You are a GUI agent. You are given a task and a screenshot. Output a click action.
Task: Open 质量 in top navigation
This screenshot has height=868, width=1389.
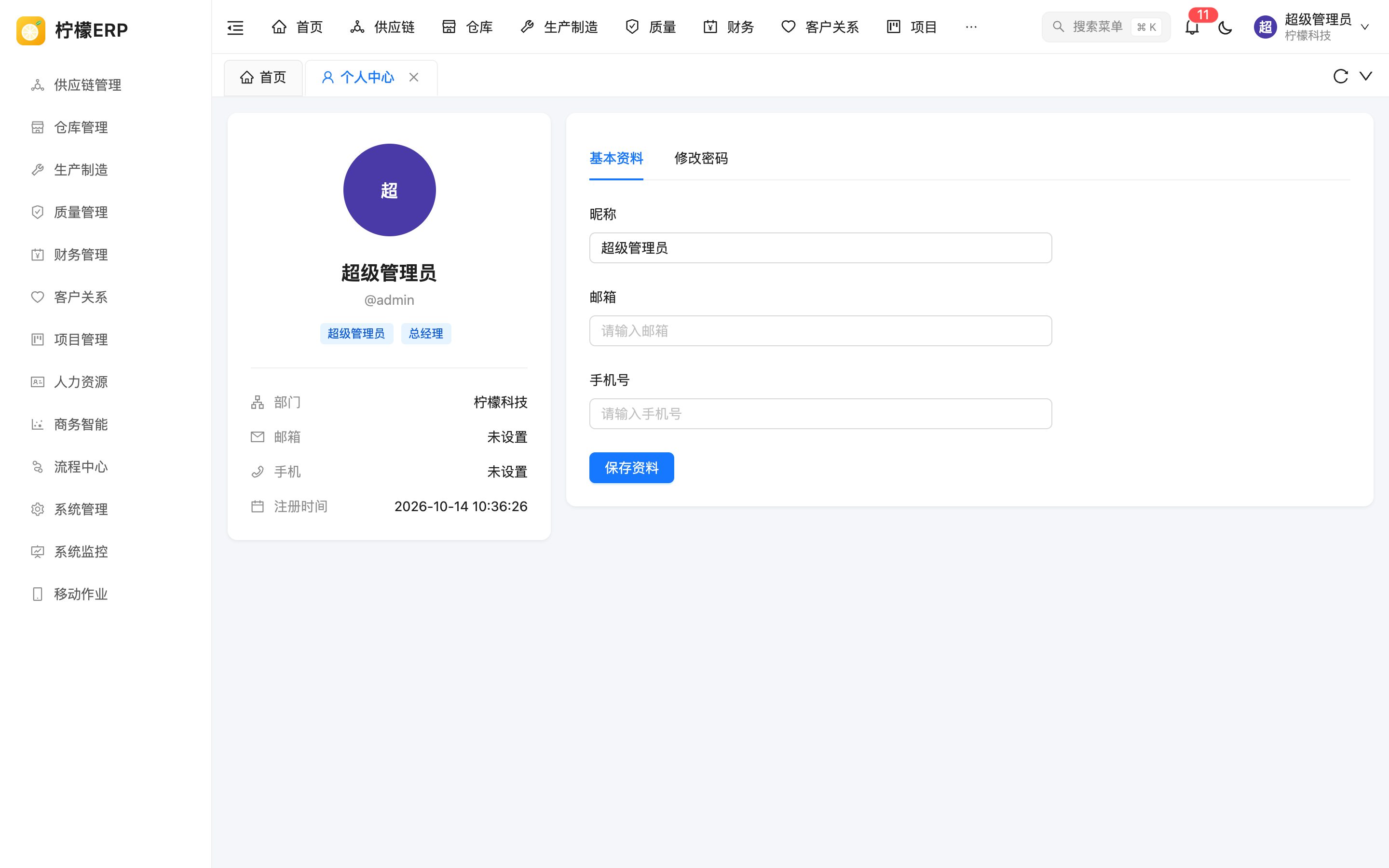[x=650, y=27]
